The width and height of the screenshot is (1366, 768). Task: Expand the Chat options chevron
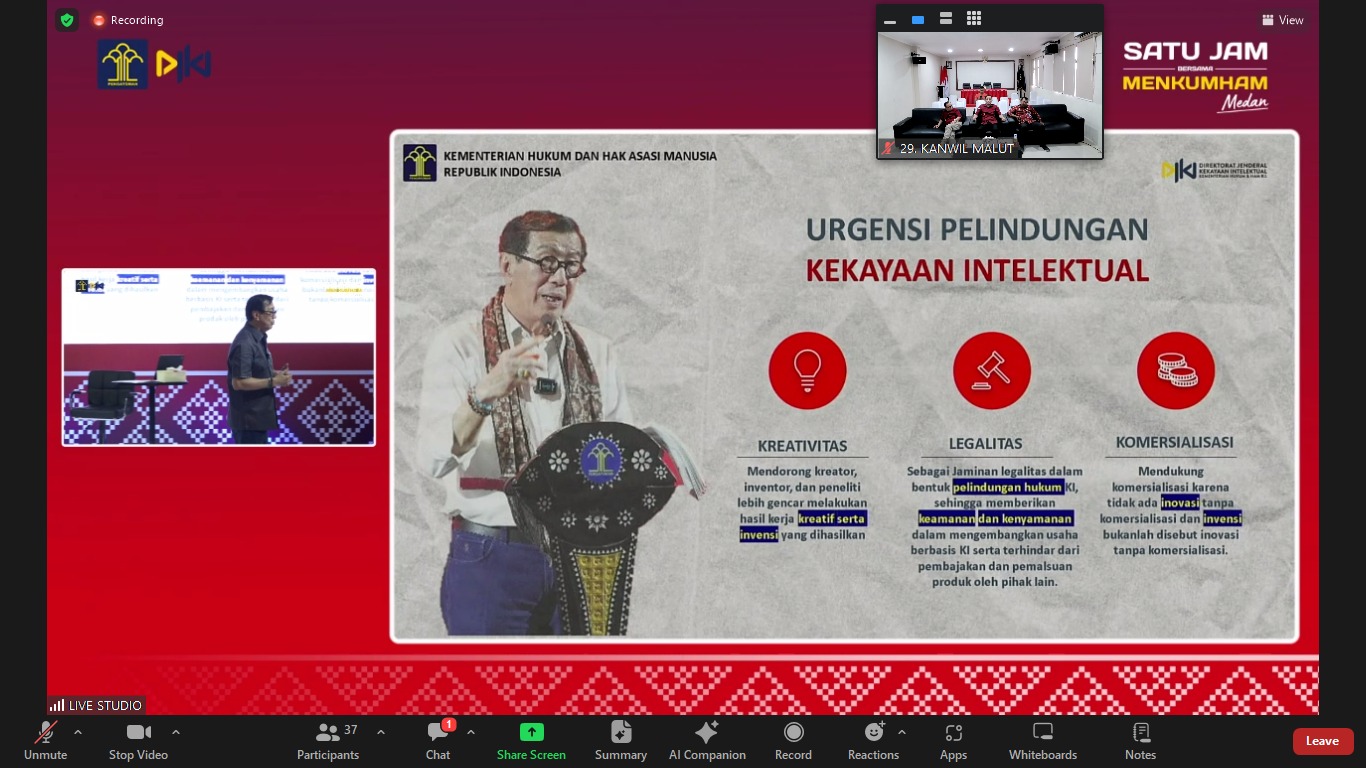click(471, 732)
